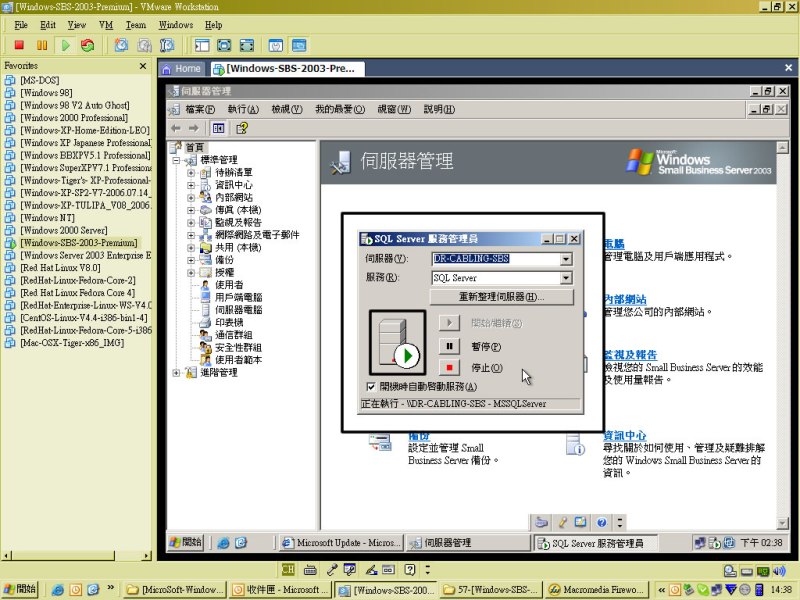
Task: Open the 內部網站 link
Action: pyautogui.click(x=625, y=299)
